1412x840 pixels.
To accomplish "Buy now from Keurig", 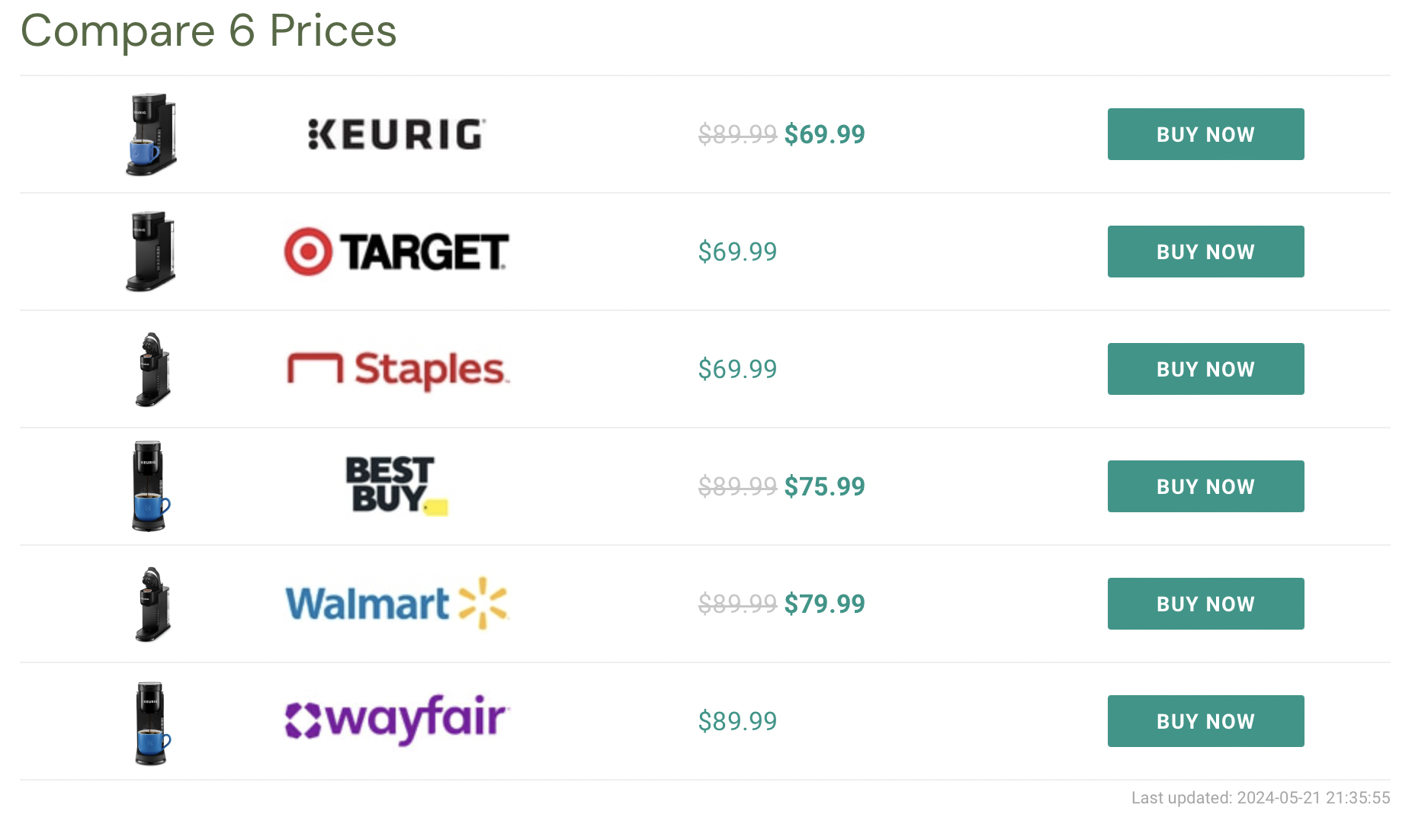I will [x=1205, y=134].
